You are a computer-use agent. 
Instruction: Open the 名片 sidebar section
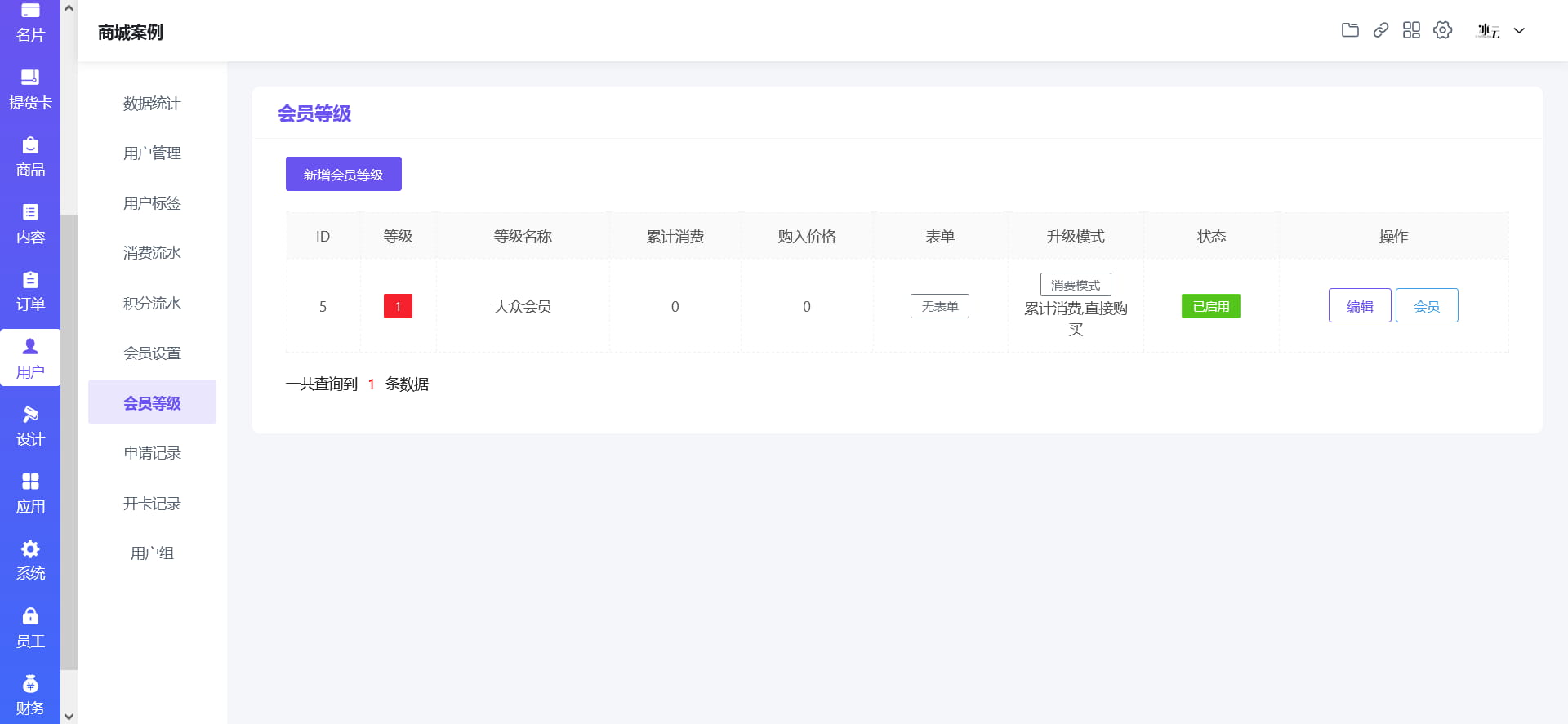coord(30,22)
